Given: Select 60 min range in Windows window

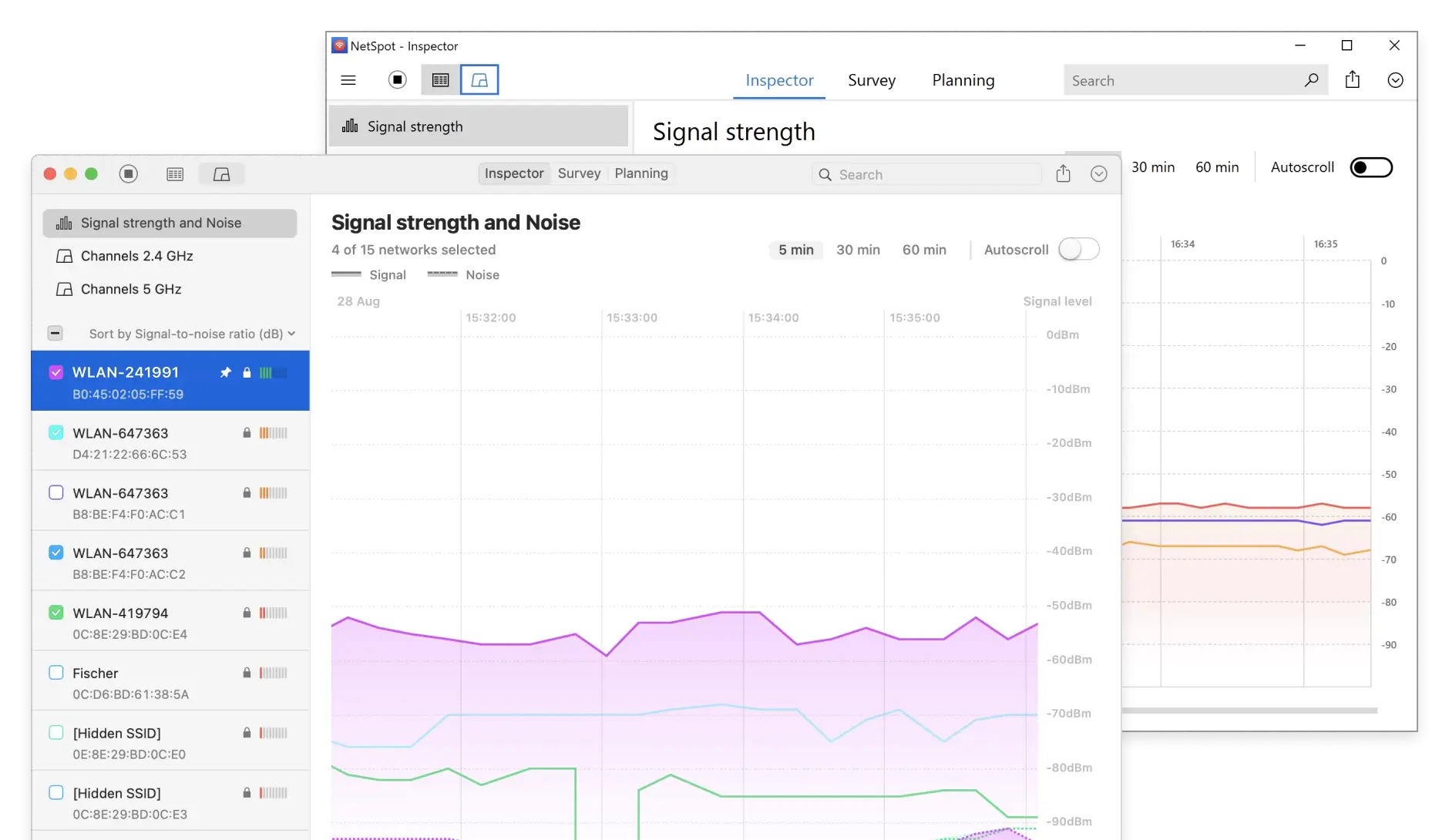Looking at the screenshot, I should (1217, 167).
